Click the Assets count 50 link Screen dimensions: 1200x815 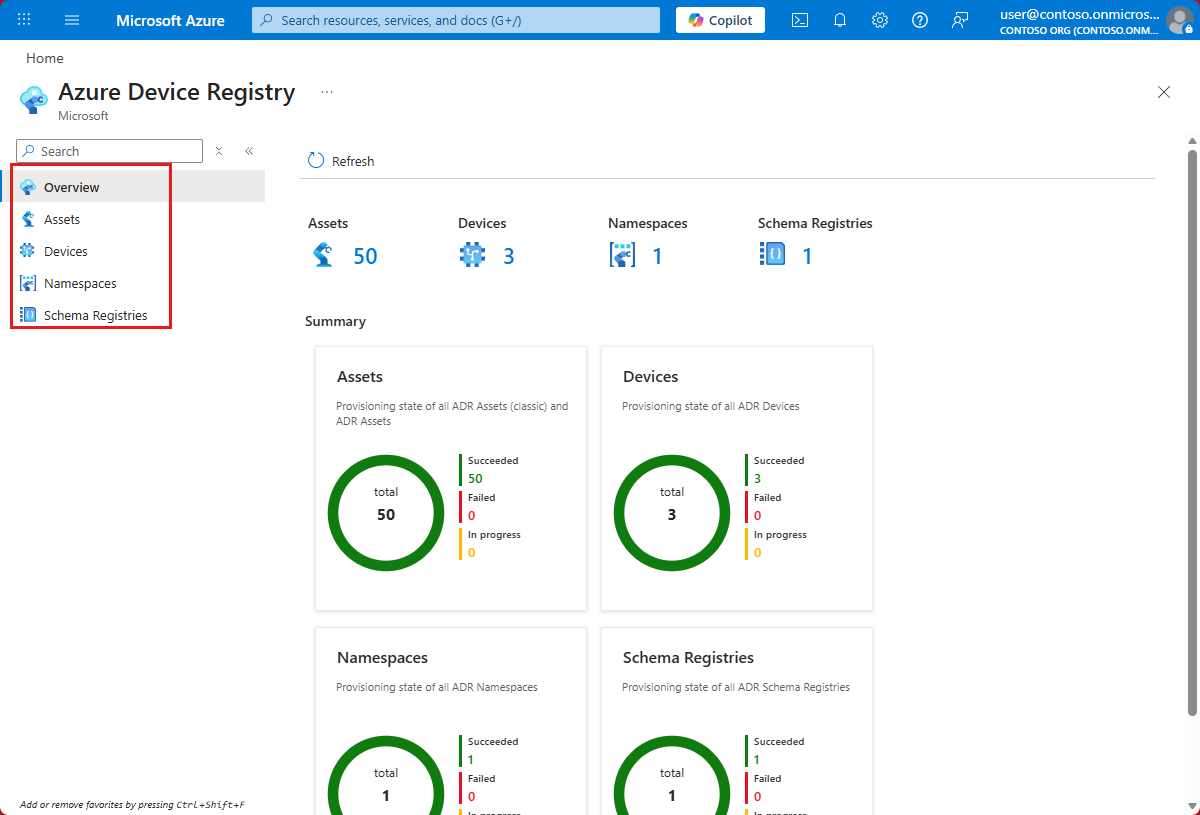(x=365, y=256)
